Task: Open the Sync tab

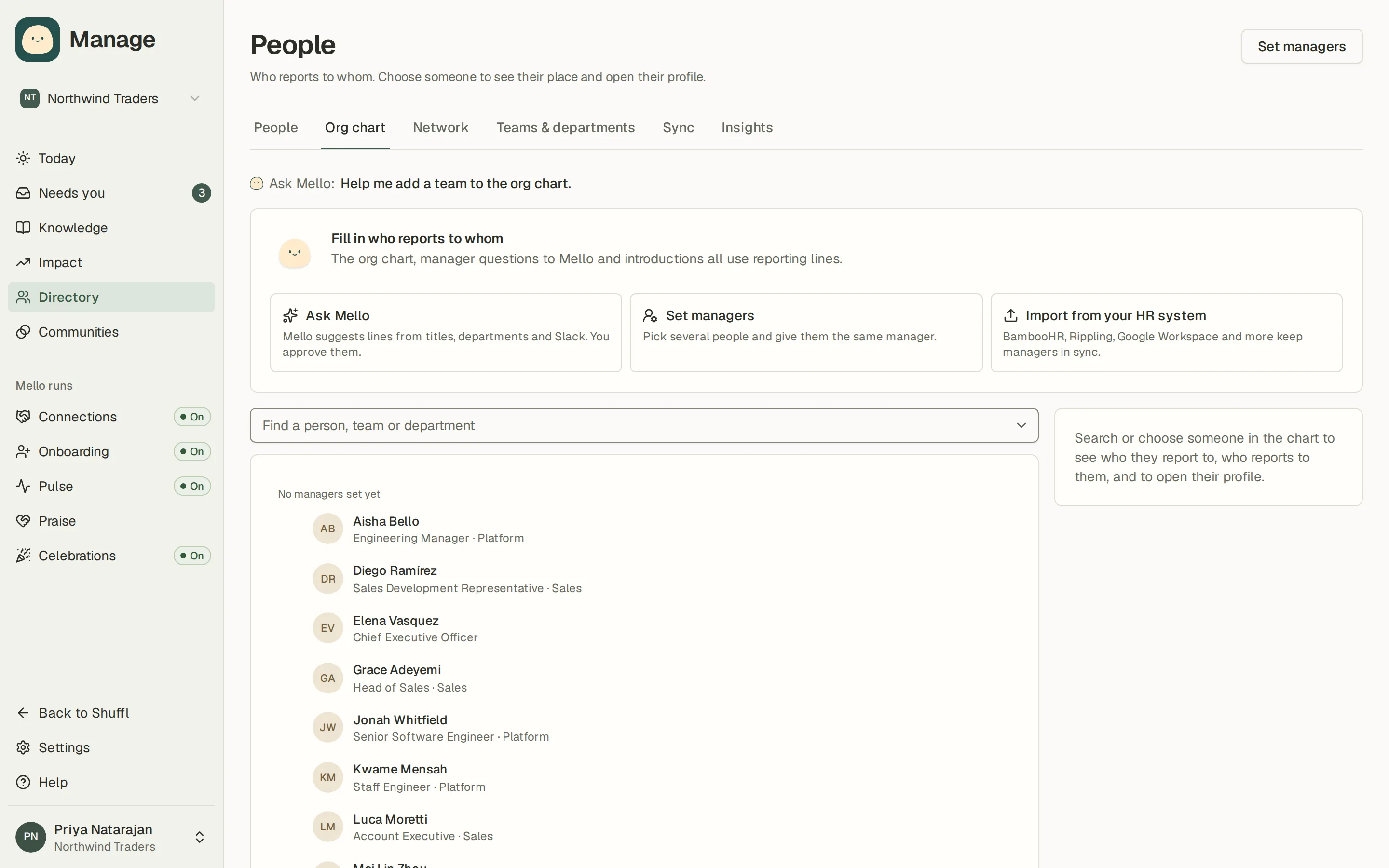Action: [679, 127]
